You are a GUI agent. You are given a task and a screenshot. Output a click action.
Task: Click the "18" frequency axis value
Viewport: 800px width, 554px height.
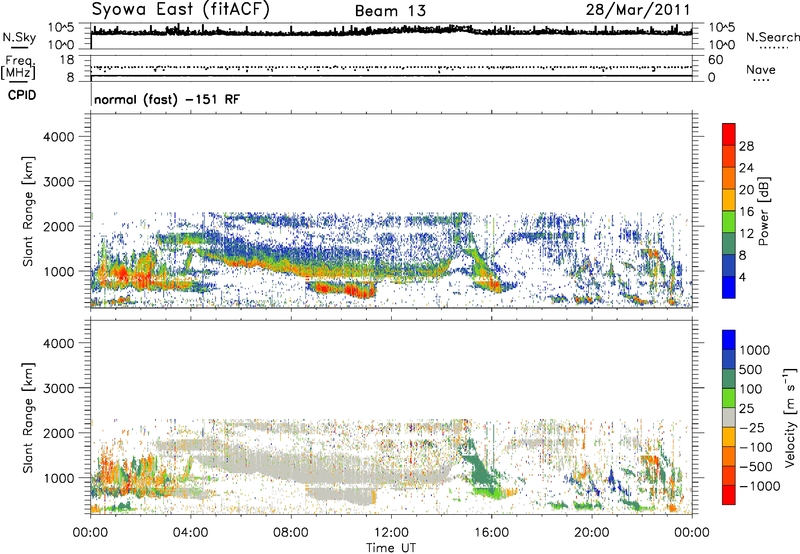click(67, 60)
